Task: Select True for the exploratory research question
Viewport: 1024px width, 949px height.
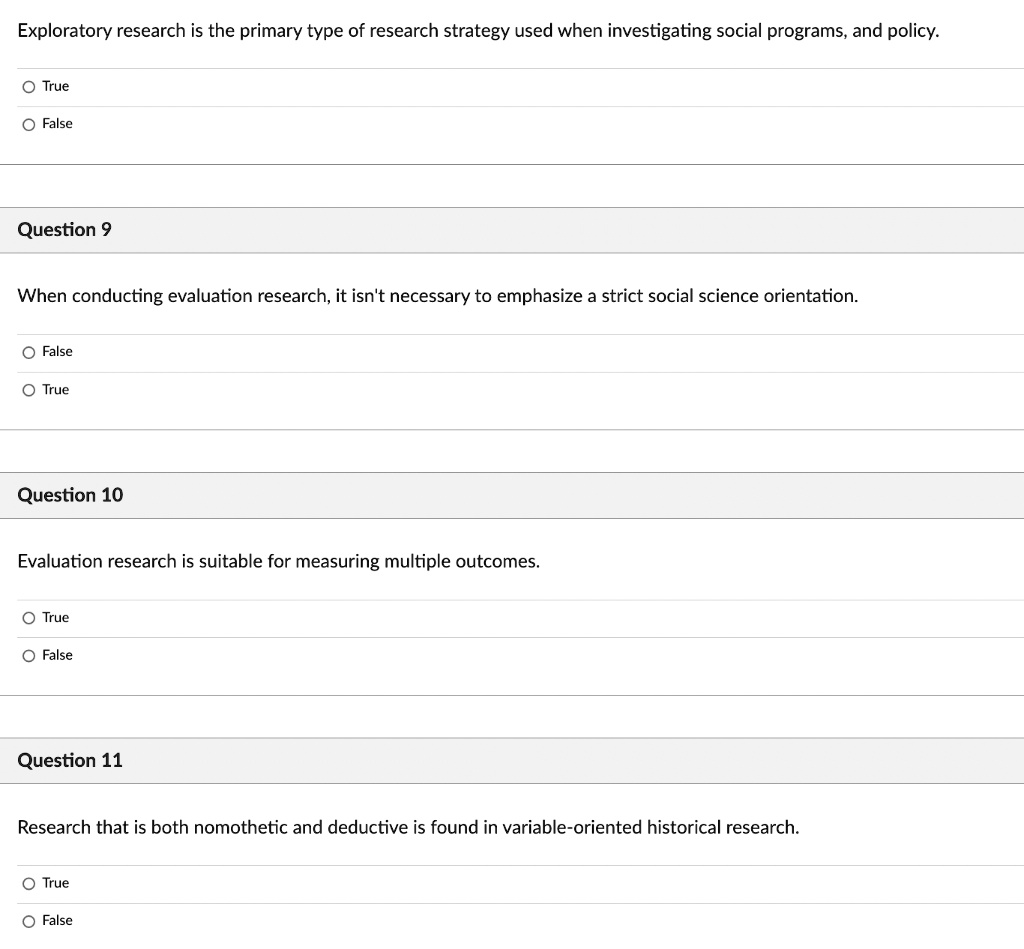Action: pyautogui.click(x=30, y=86)
